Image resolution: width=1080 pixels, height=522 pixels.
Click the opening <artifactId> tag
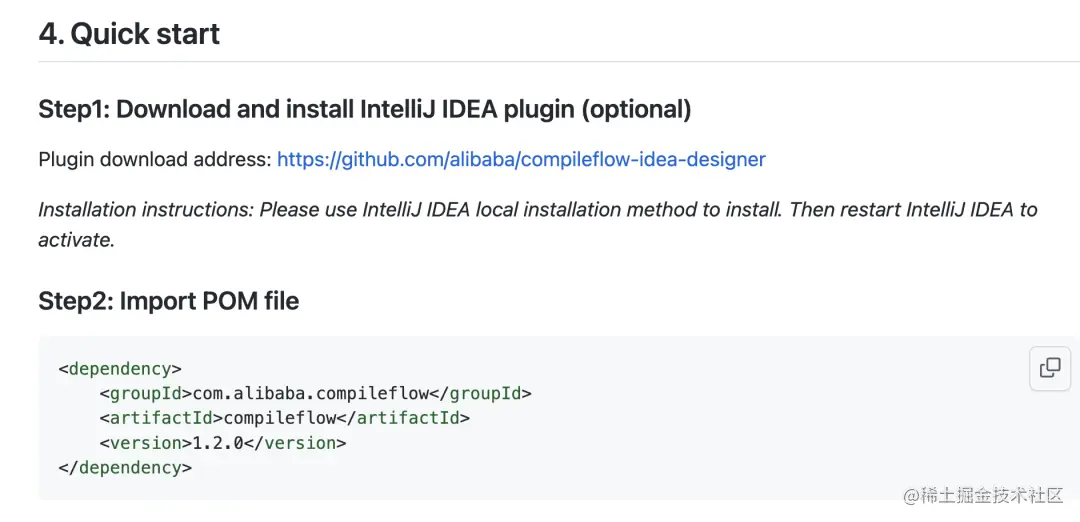pyautogui.click(x=161, y=418)
